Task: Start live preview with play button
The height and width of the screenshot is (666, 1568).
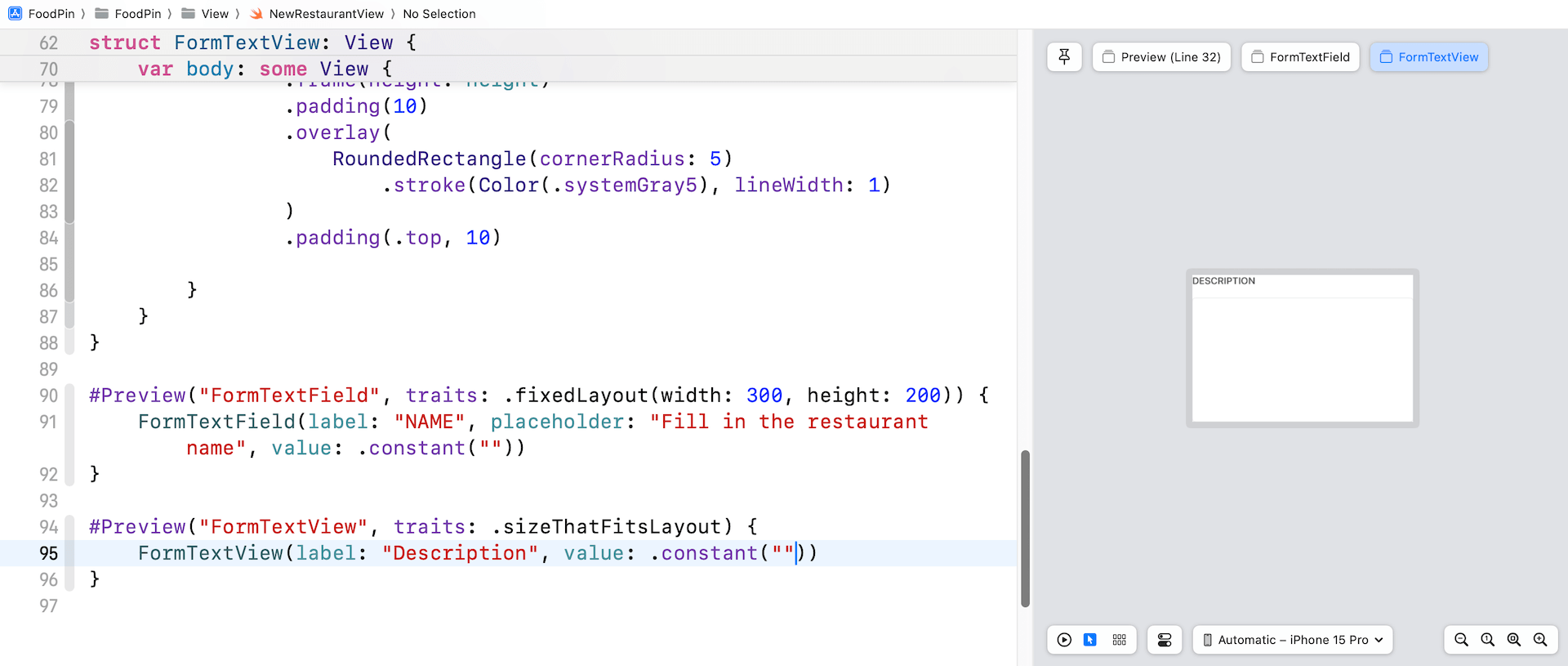Action: [x=1064, y=640]
